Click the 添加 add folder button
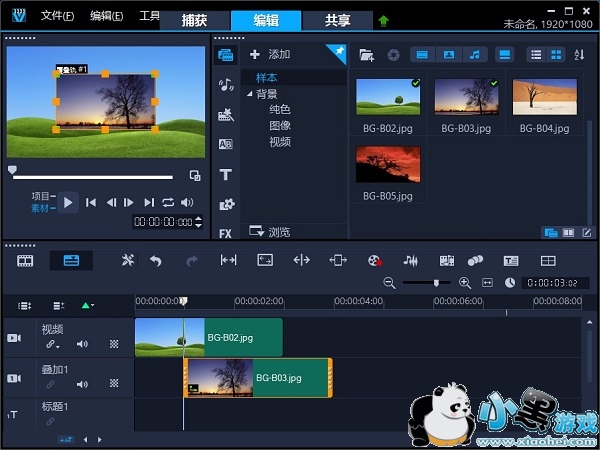Viewport: 600px width, 450px height. click(270, 54)
